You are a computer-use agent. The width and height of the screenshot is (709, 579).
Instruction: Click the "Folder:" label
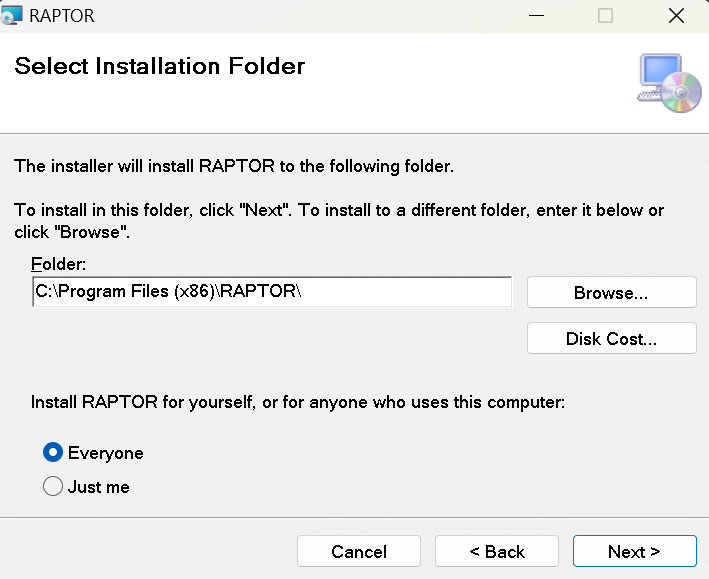(x=58, y=264)
